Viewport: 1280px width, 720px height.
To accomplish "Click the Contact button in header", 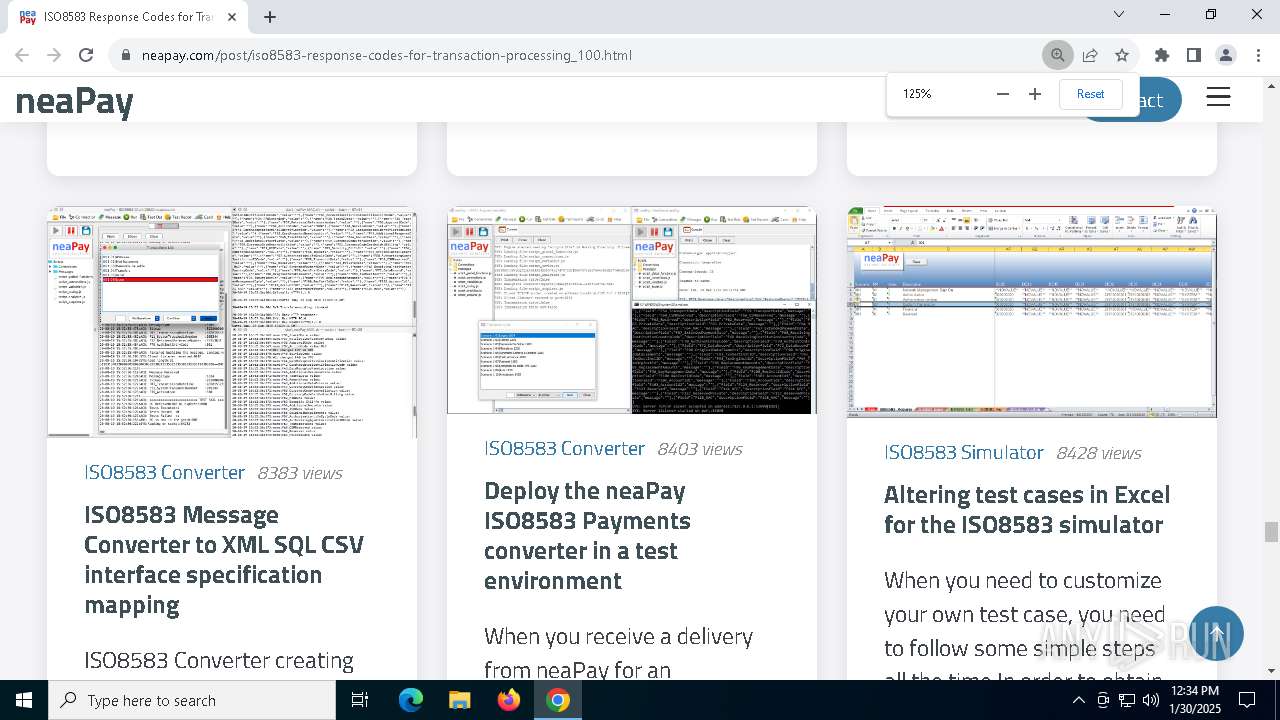I will click(x=1160, y=100).
